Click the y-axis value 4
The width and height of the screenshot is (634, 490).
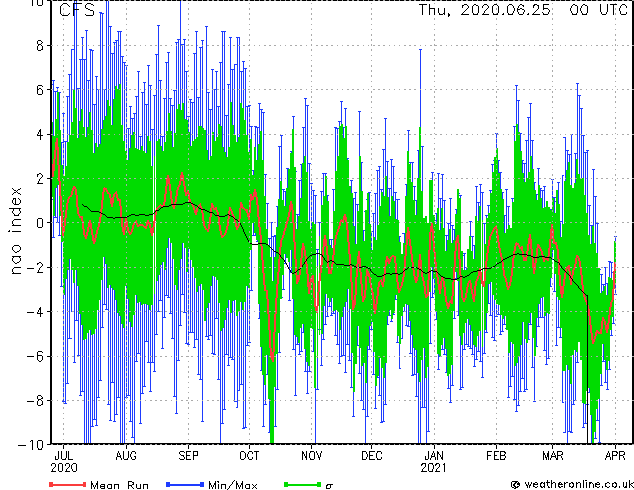tap(40, 134)
